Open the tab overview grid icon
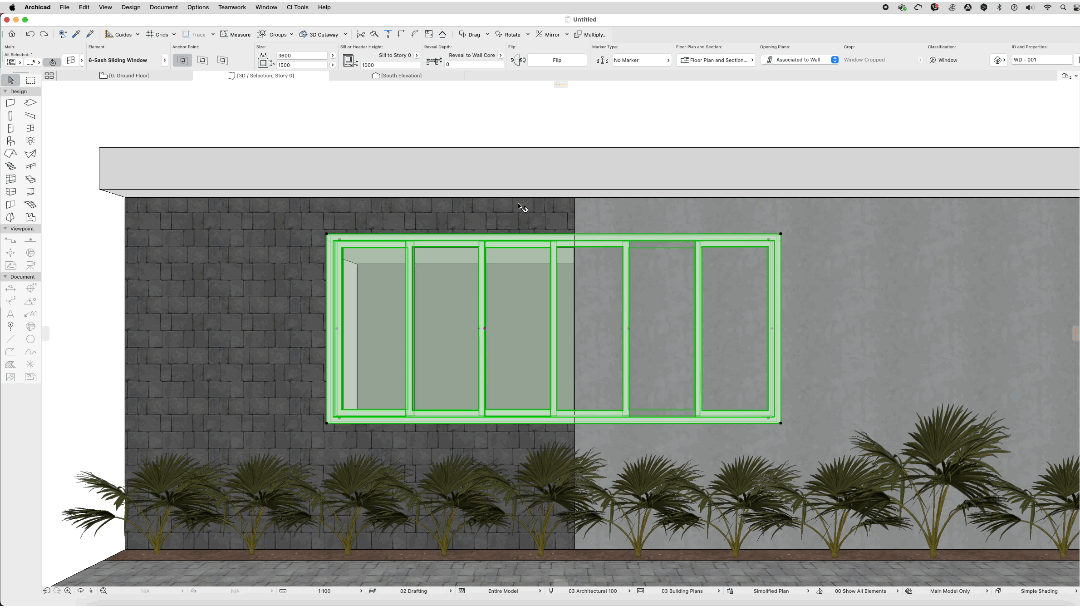This screenshot has width=1080, height=608. pyautogui.click(x=50, y=76)
